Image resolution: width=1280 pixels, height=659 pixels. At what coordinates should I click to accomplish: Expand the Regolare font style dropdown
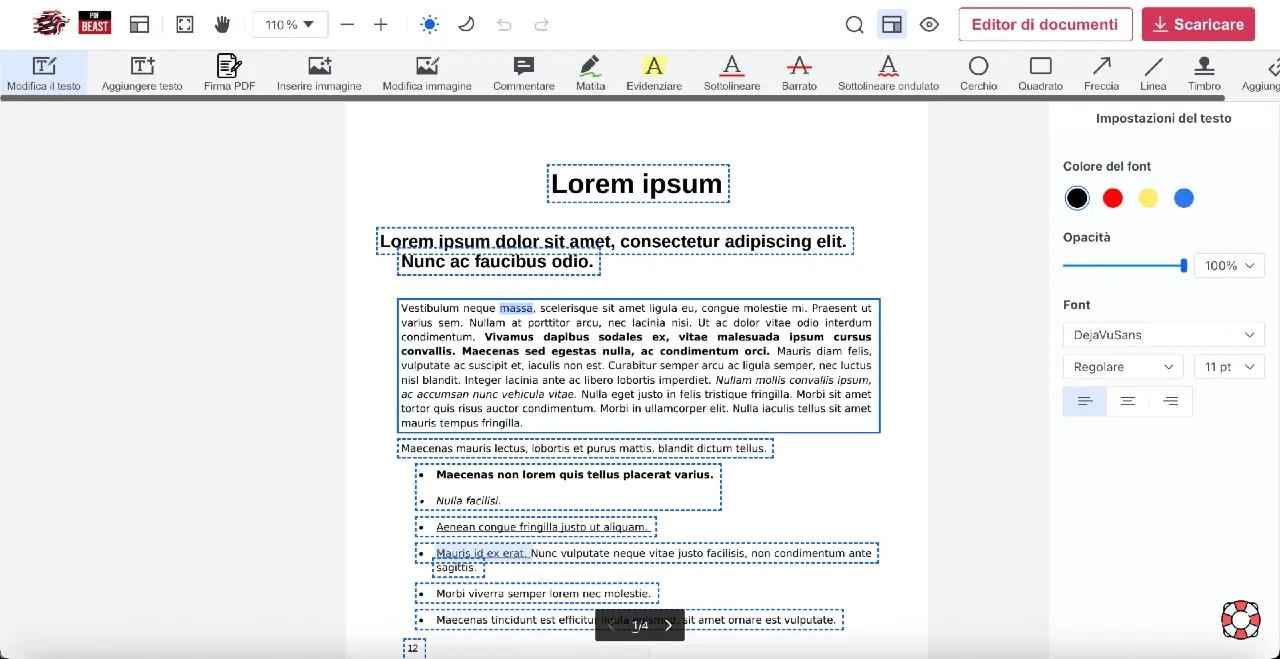1122,366
